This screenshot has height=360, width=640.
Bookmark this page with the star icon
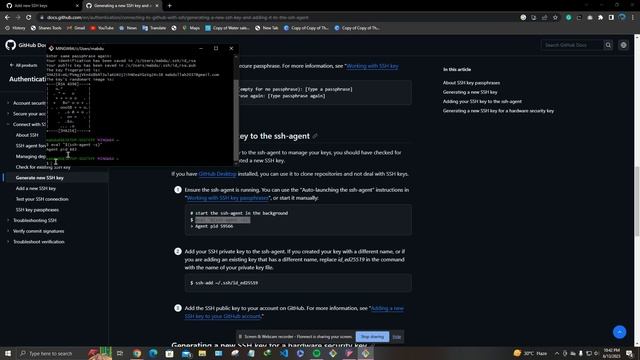(555, 18)
